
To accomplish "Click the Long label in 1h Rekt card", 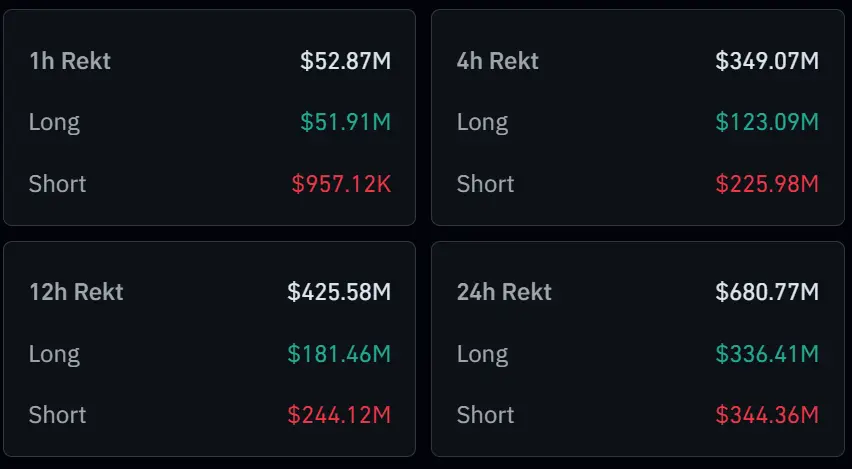I will coord(54,123).
